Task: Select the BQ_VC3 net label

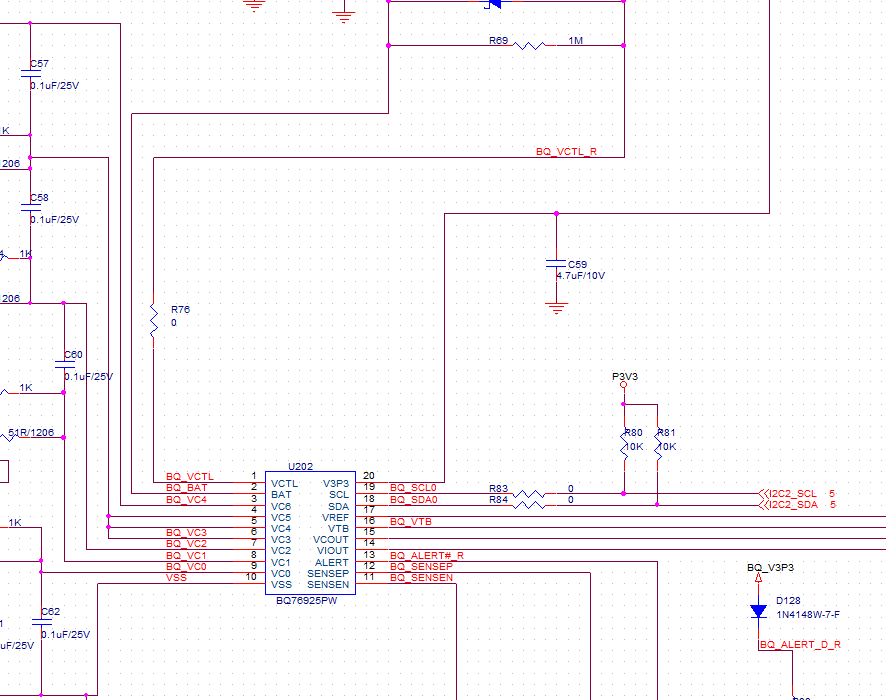Action: [x=186, y=533]
